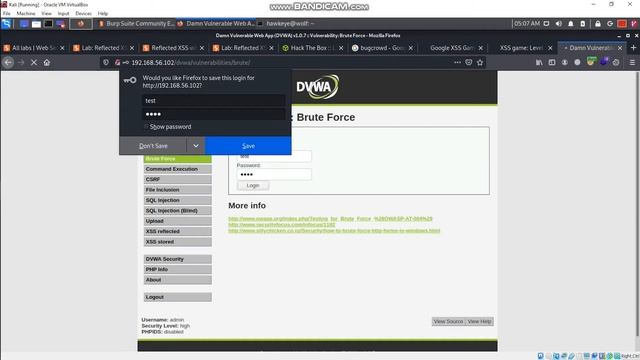Open Upload in DVWA sidebar
This screenshot has height=360, width=640.
click(178, 221)
